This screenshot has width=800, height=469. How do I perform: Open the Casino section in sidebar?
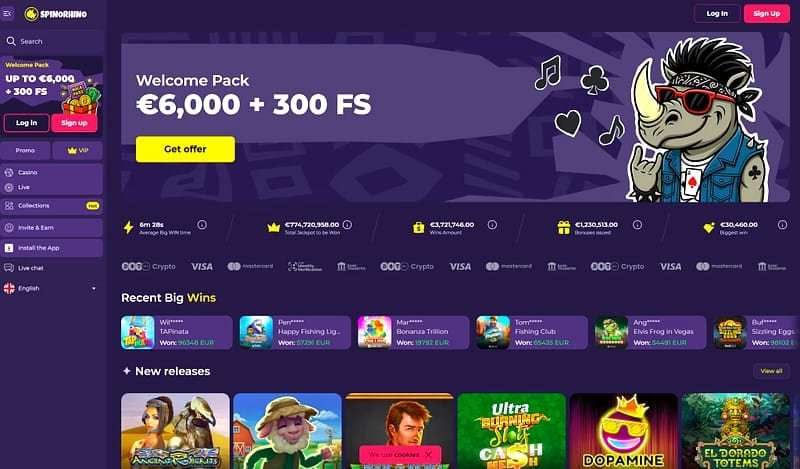pos(52,172)
